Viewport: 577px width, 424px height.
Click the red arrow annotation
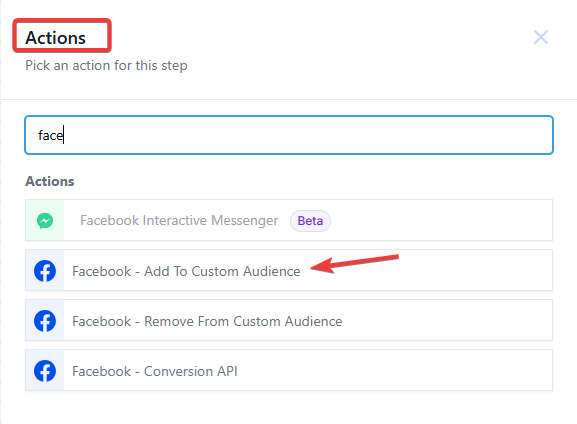click(355, 263)
